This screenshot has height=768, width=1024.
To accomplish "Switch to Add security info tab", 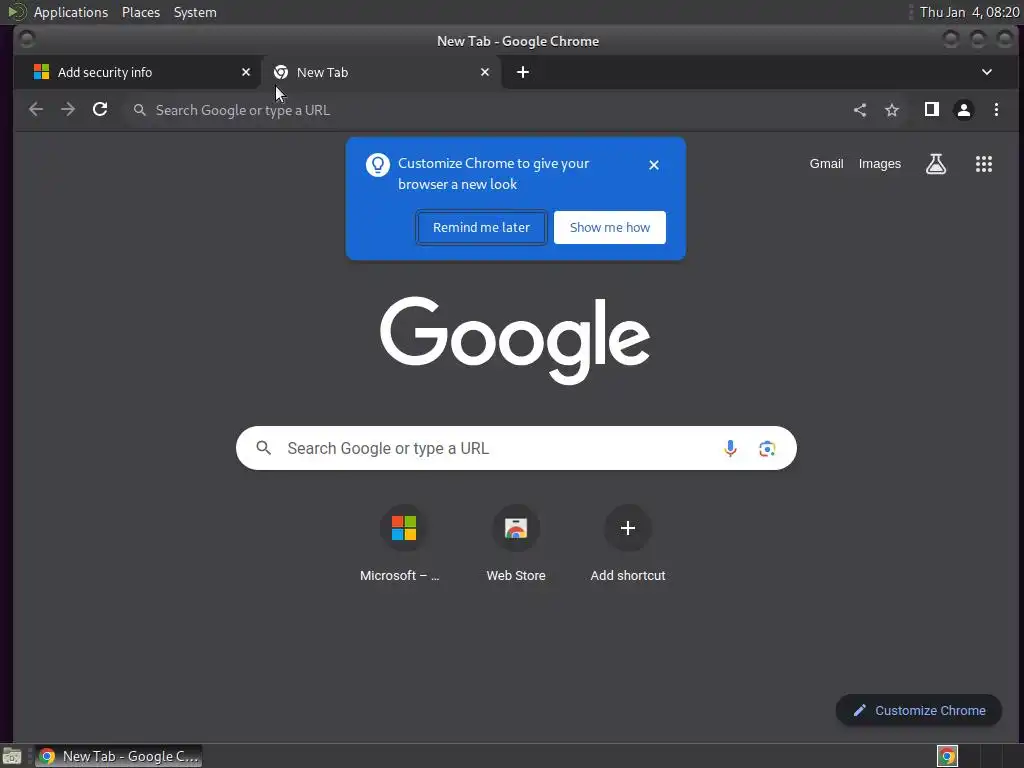I will tap(138, 72).
